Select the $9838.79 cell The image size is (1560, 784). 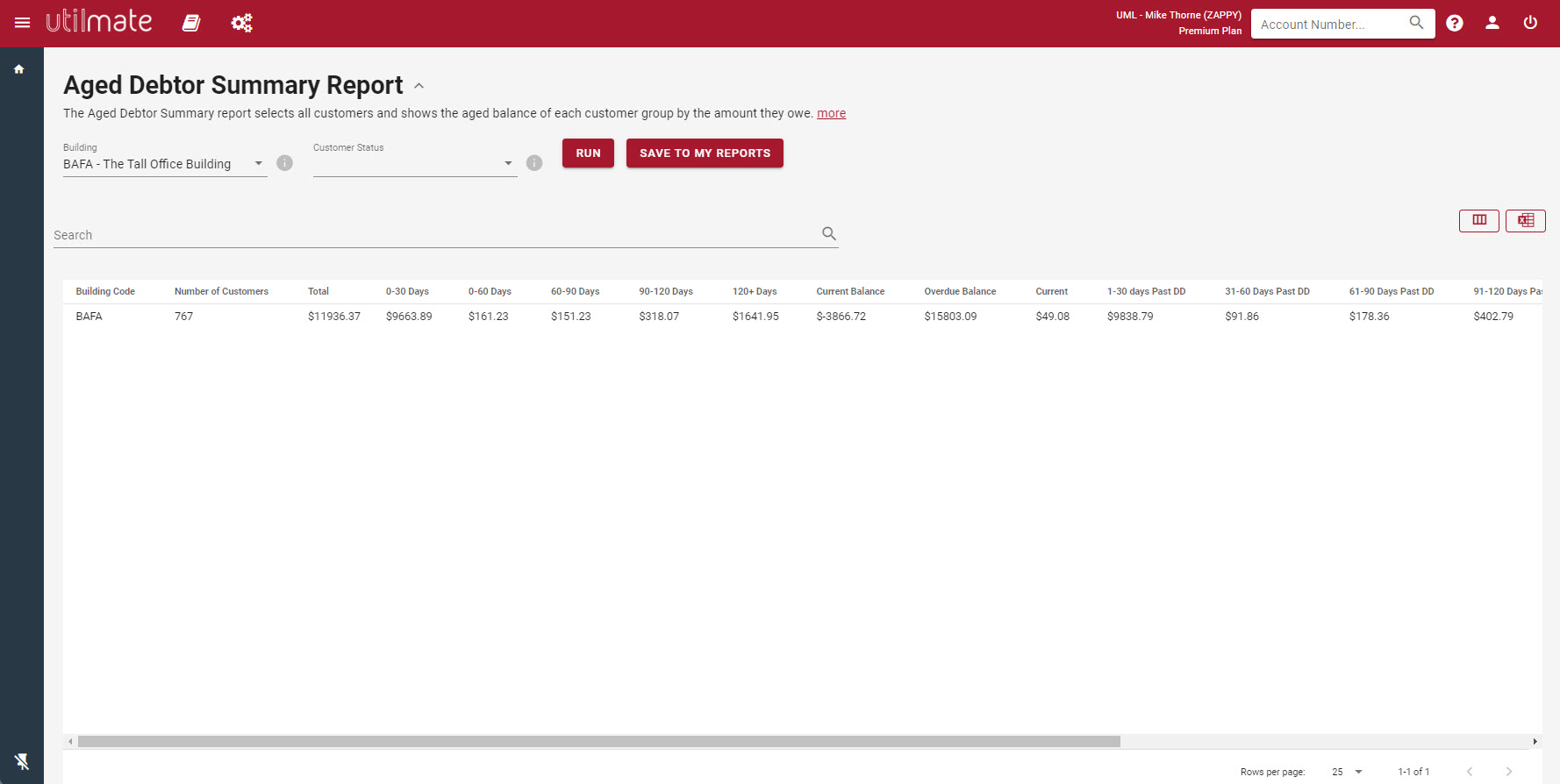(x=1130, y=317)
